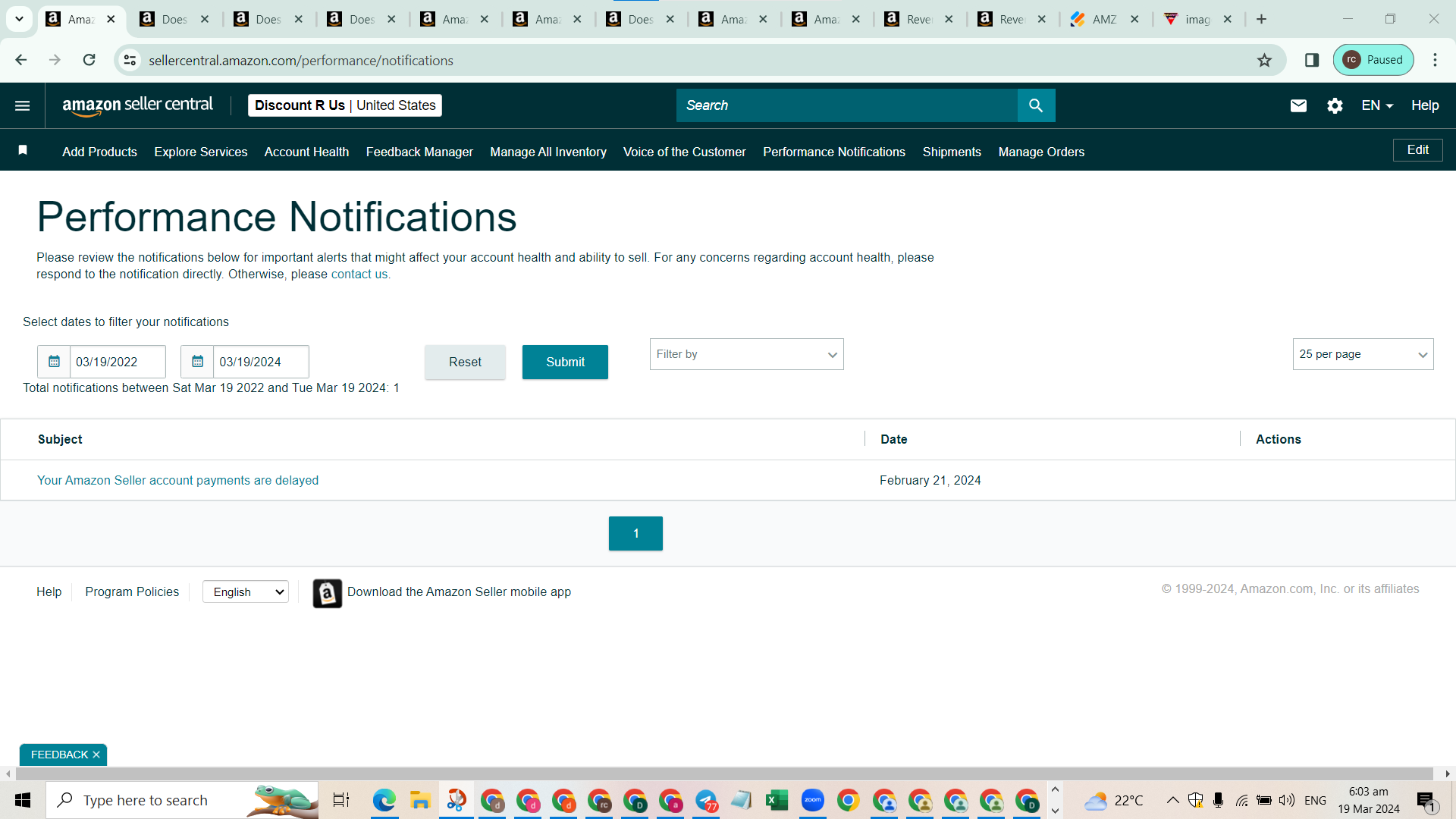Open Task View on the taskbar
Image resolution: width=1456 pixels, height=819 pixels.
coord(341,800)
